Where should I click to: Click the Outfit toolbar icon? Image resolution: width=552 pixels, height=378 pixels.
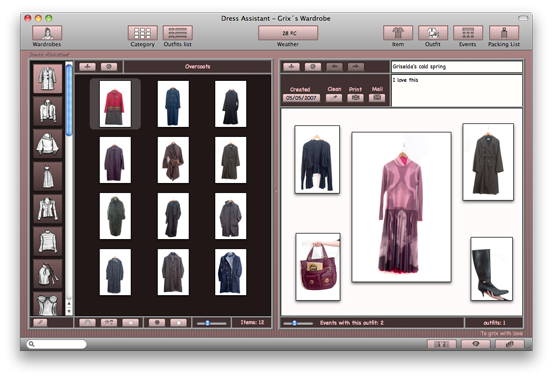click(x=433, y=33)
